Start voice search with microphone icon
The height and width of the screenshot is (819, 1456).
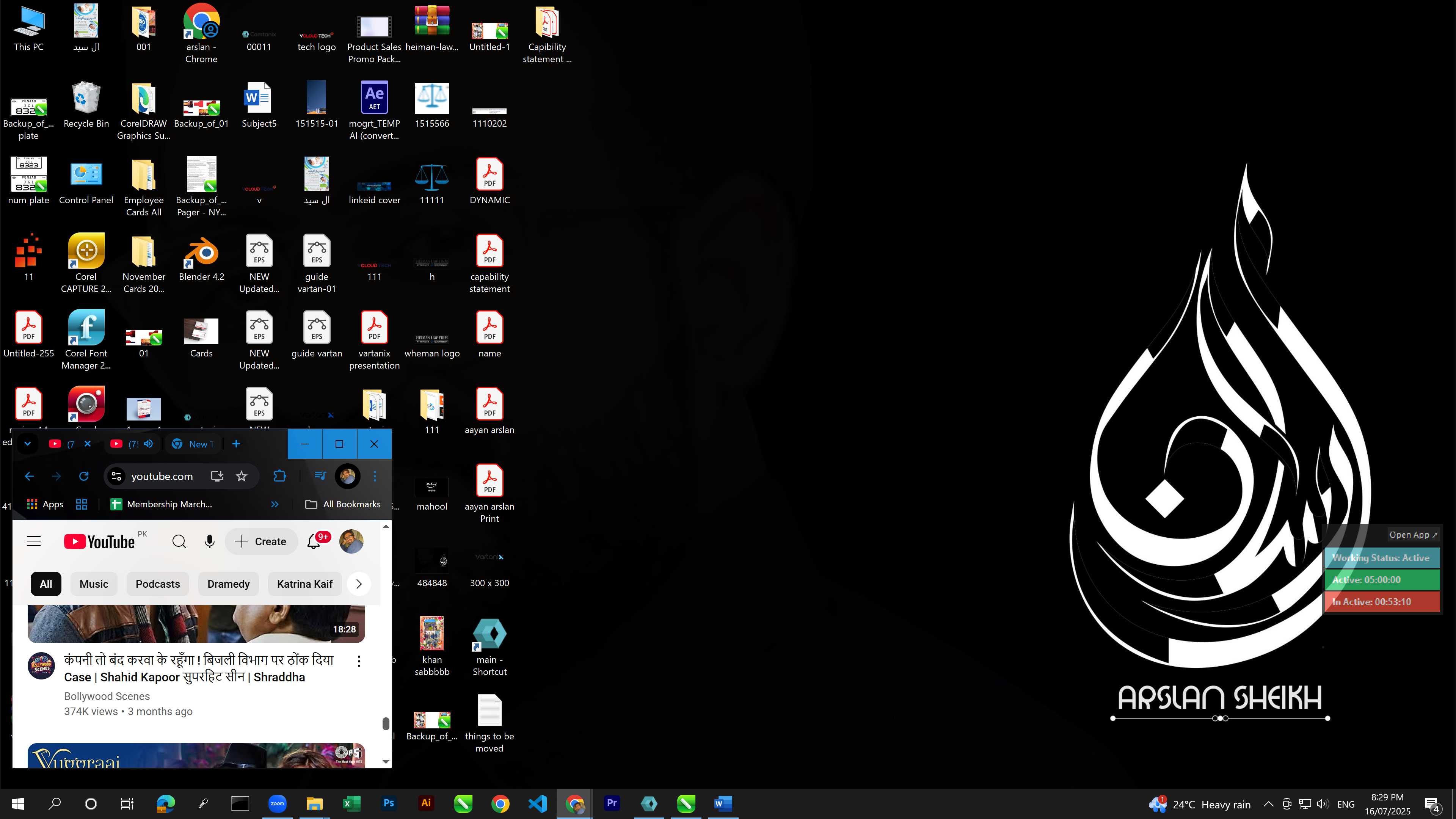[x=210, y=541]
